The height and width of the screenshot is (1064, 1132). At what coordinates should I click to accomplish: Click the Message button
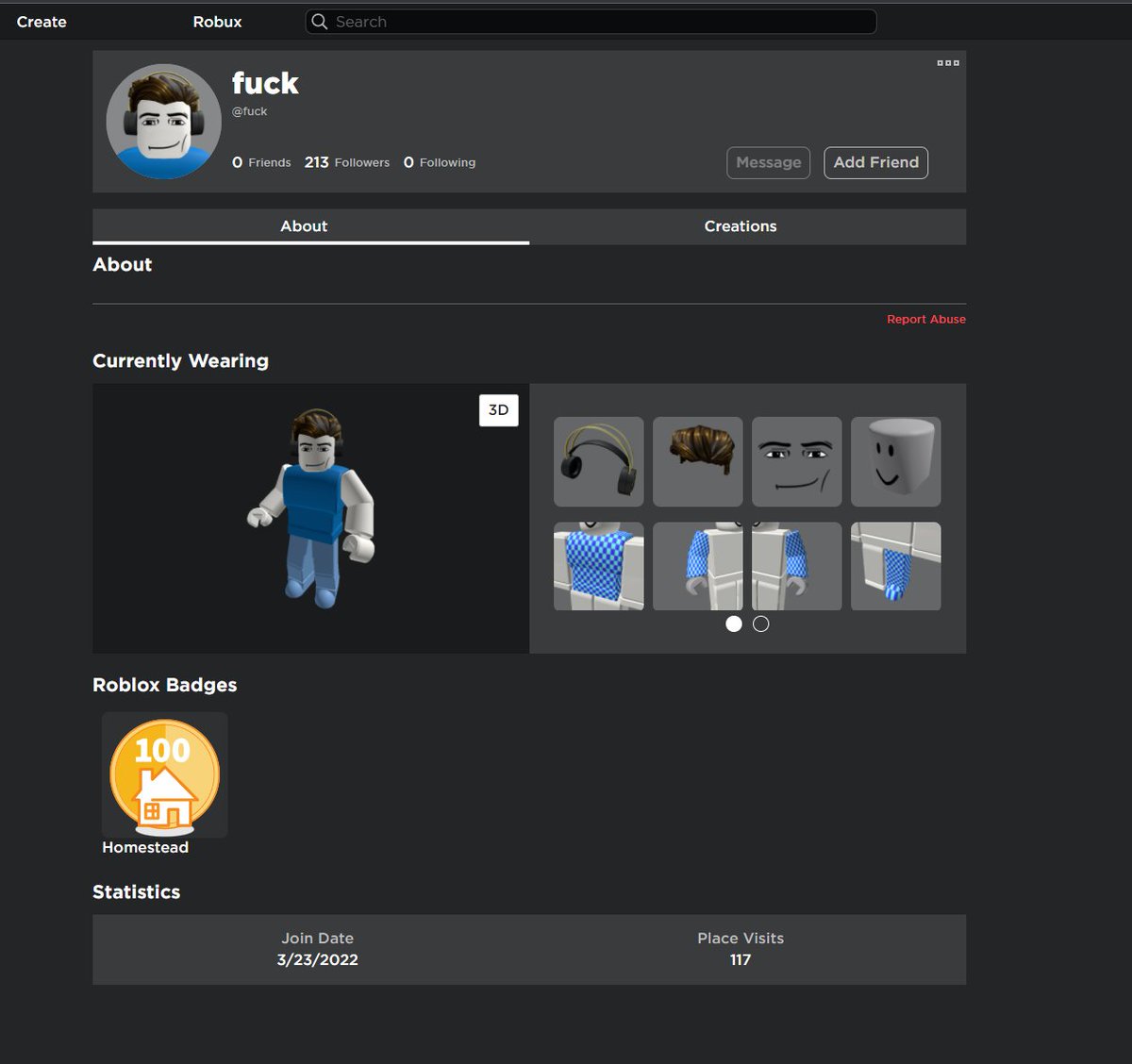769,162
